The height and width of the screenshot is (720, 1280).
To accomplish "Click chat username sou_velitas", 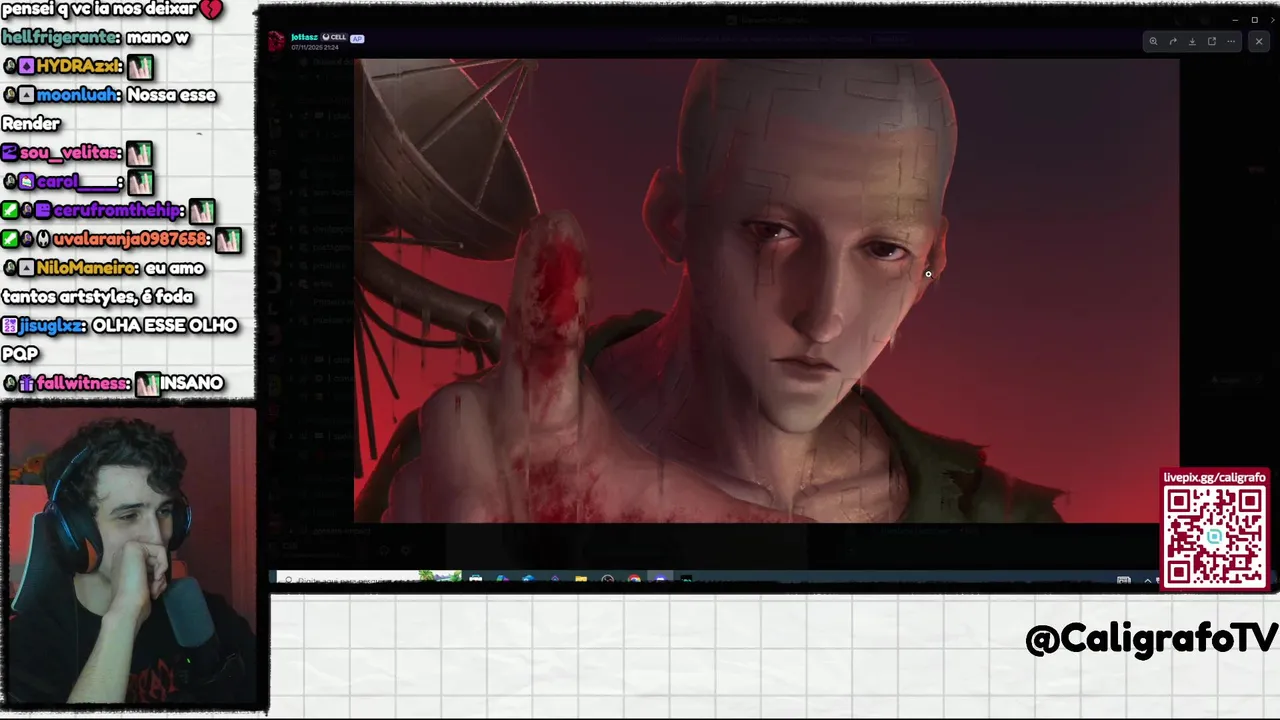I will tap(70, 153).
